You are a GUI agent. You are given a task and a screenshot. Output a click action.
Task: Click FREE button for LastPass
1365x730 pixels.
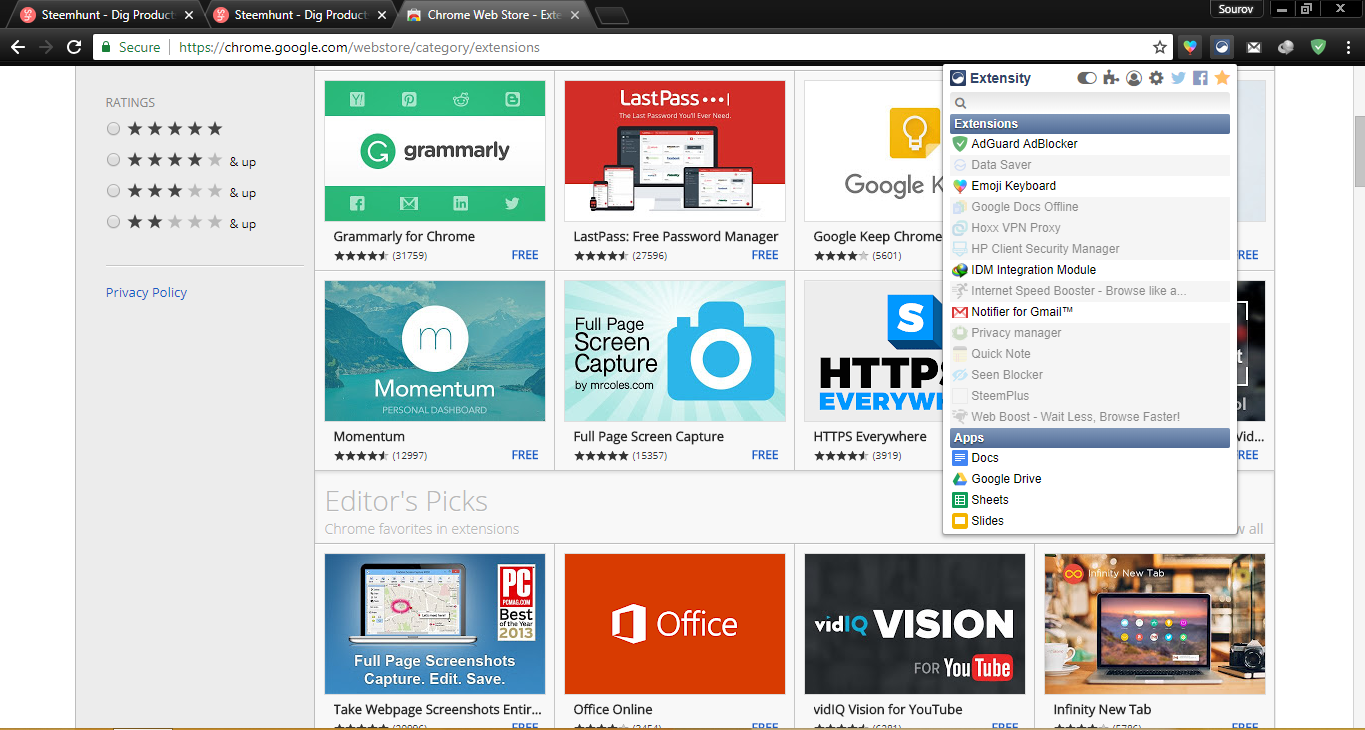(x=765, y=255)
